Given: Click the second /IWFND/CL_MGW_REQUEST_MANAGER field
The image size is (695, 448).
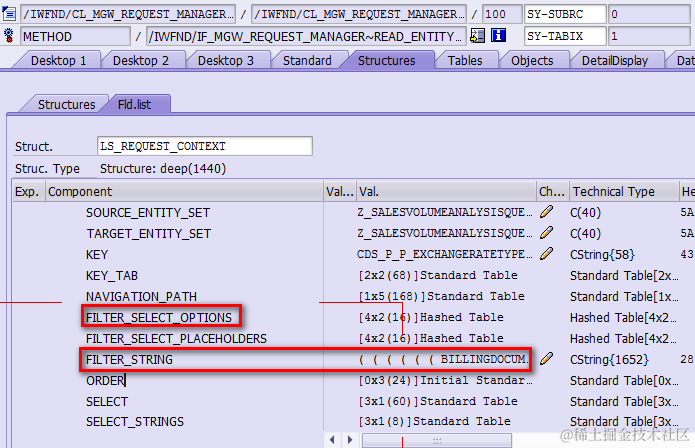Looking at the screenshot, I should (x=359, y=14).
